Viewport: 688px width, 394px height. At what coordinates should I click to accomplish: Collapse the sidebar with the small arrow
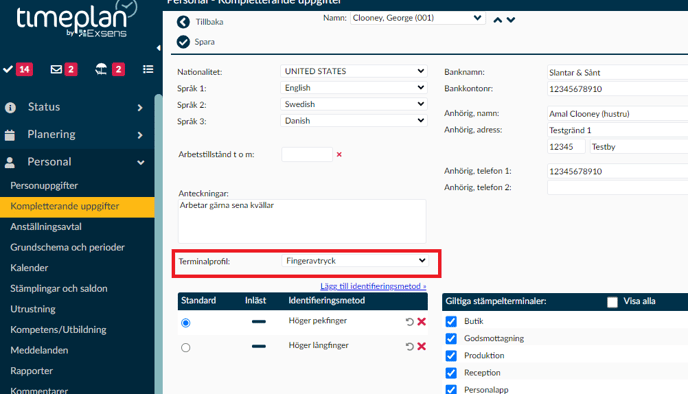[158, 48]
